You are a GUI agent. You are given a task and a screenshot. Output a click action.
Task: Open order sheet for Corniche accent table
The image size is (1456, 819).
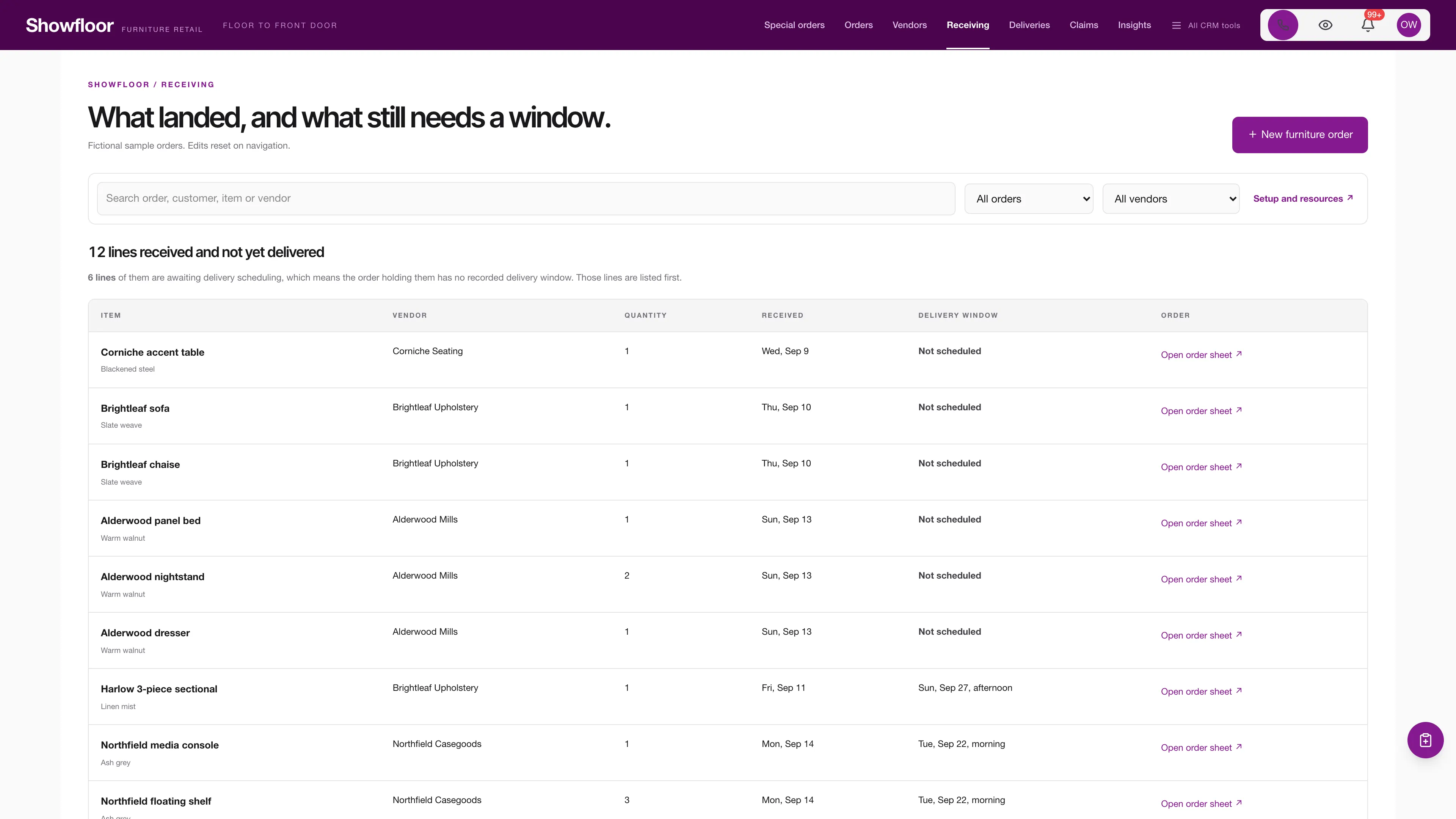pyautogui.click(x=1201, y=355)
